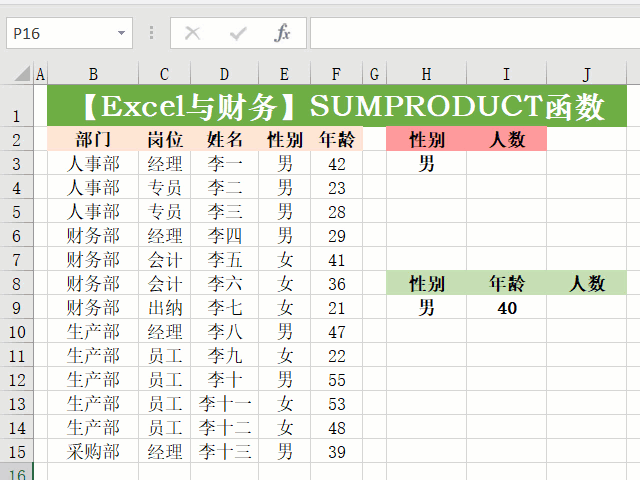Select the name cell 李七
The height and width of the screenshot is (480, 640).
coord(224,307)
